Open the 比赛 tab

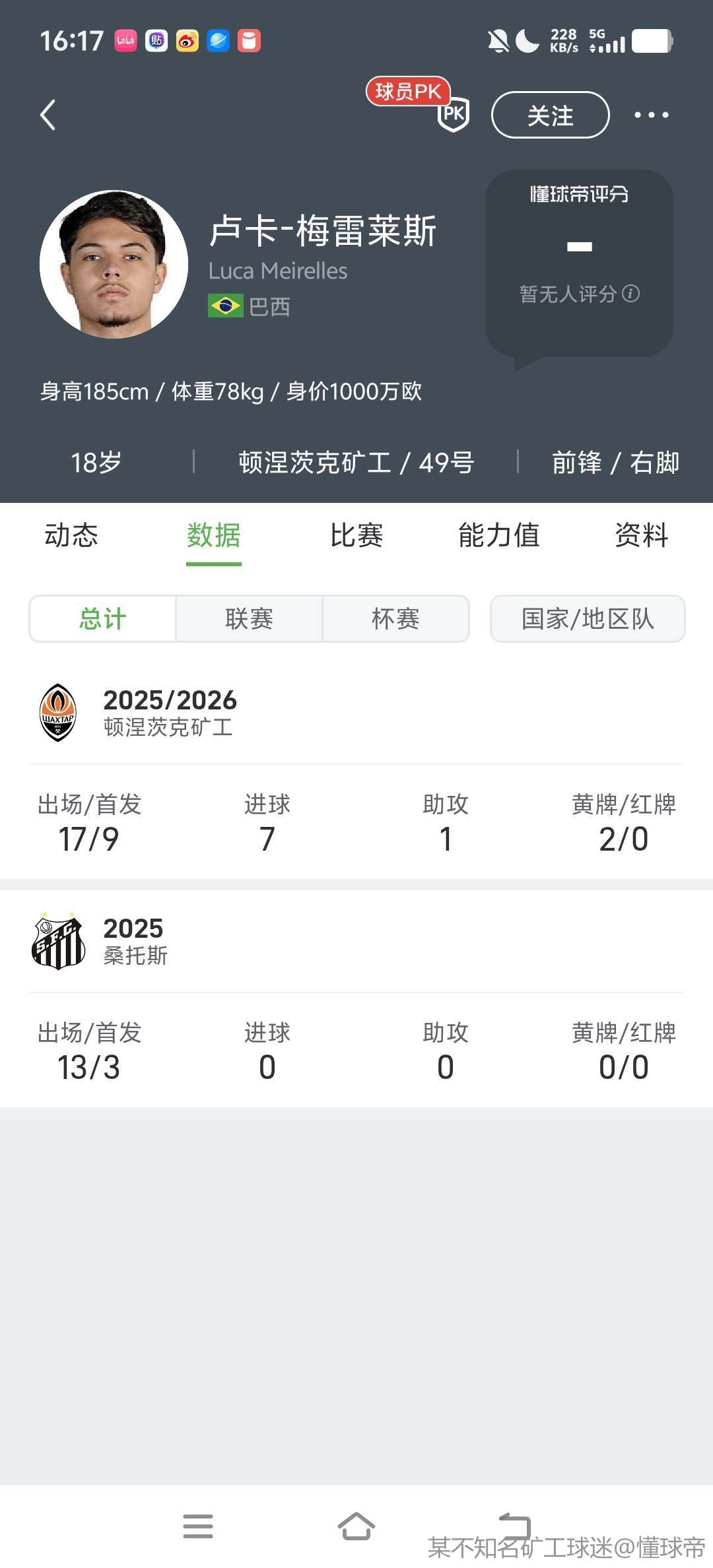tap(356, 535)
